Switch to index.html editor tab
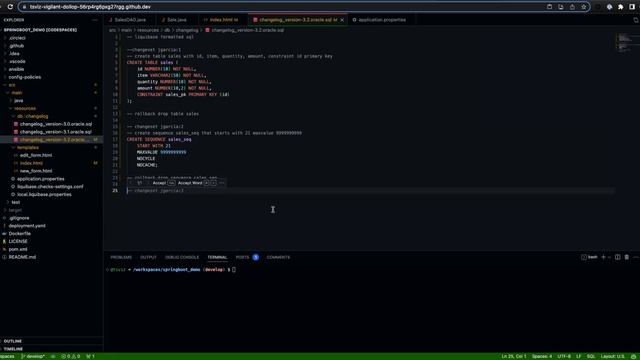The width and height of the screenshot is (640, 360). pos(221,20)
